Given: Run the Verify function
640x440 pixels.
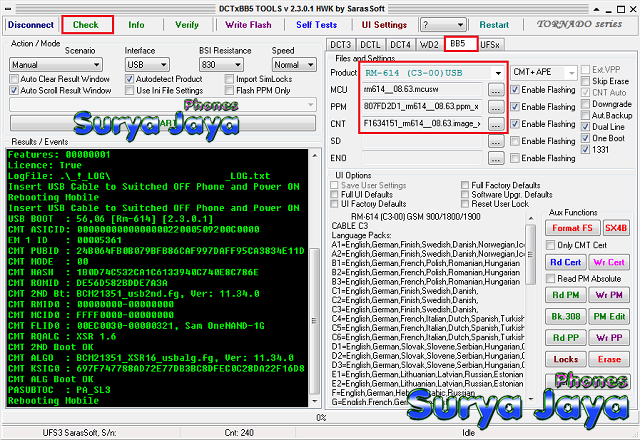Looking at the screenshot, I should [x=187, y=25].
